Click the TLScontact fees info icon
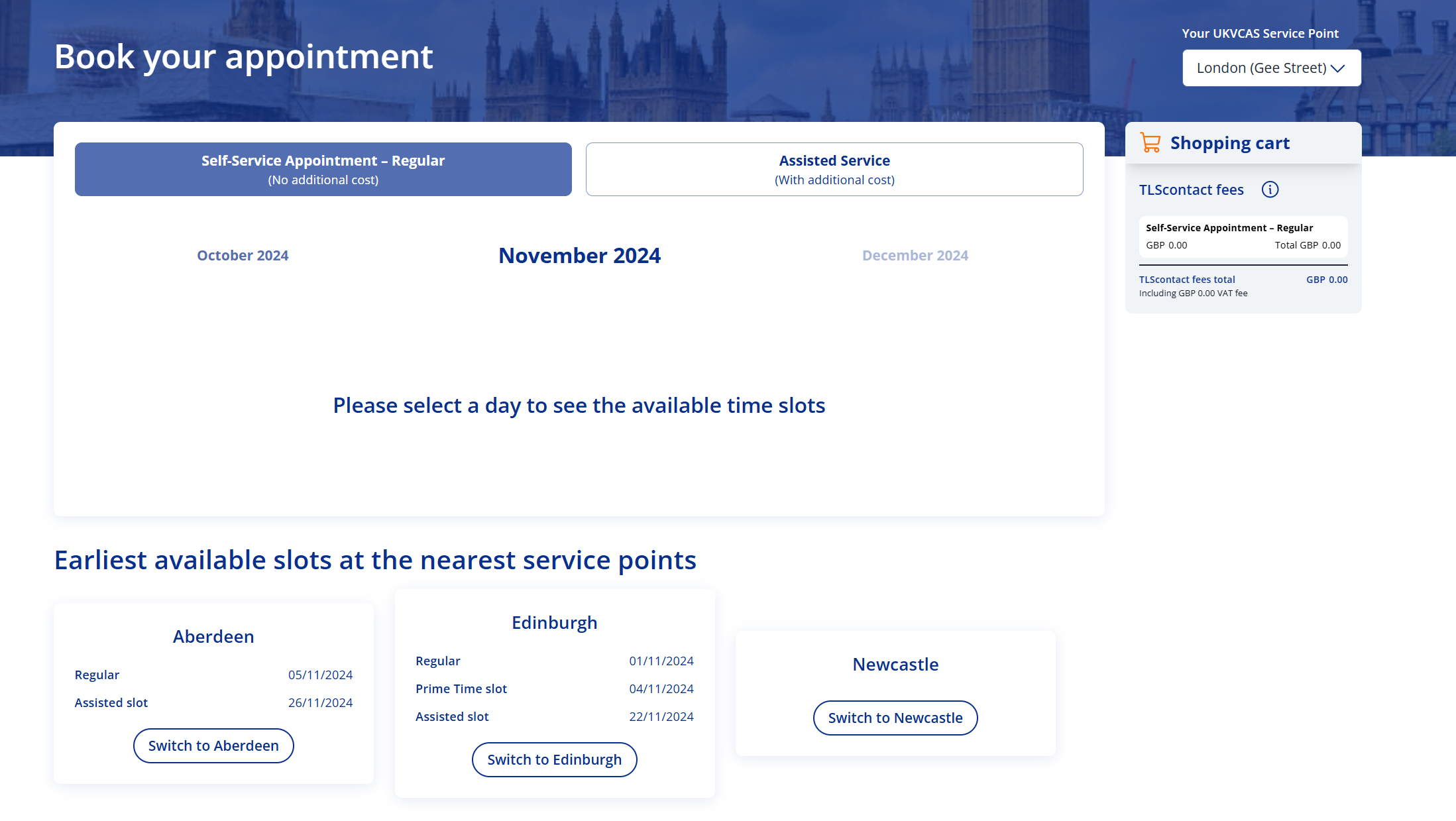Screen dimensions: 1456x821 click(1270, 190)
